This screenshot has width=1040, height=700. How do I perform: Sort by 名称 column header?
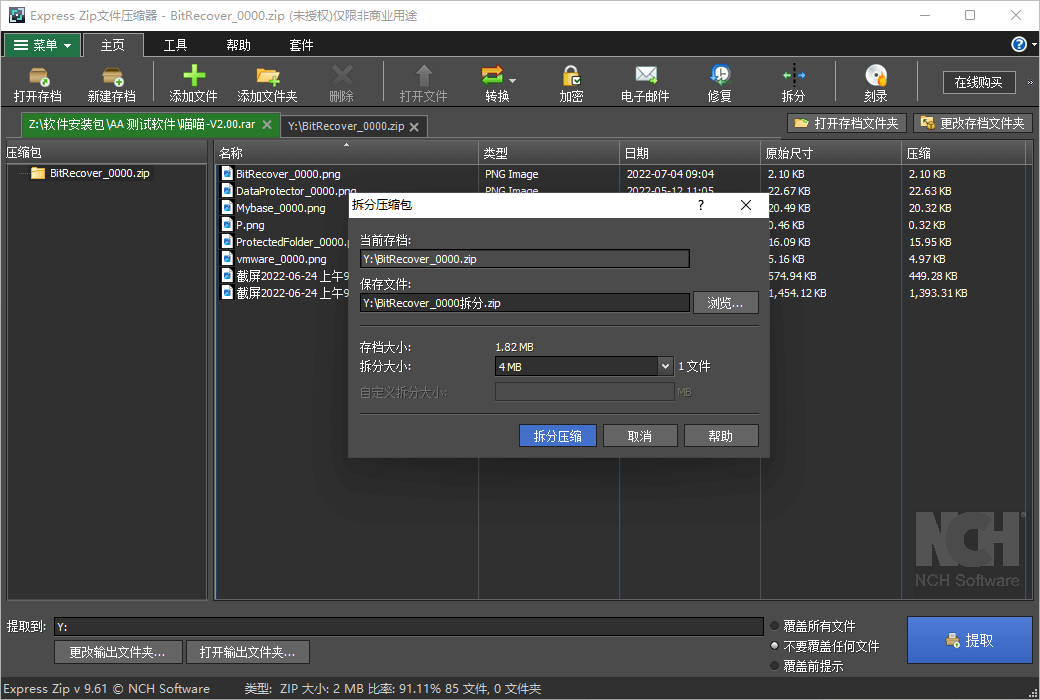(x=346, y=153)
